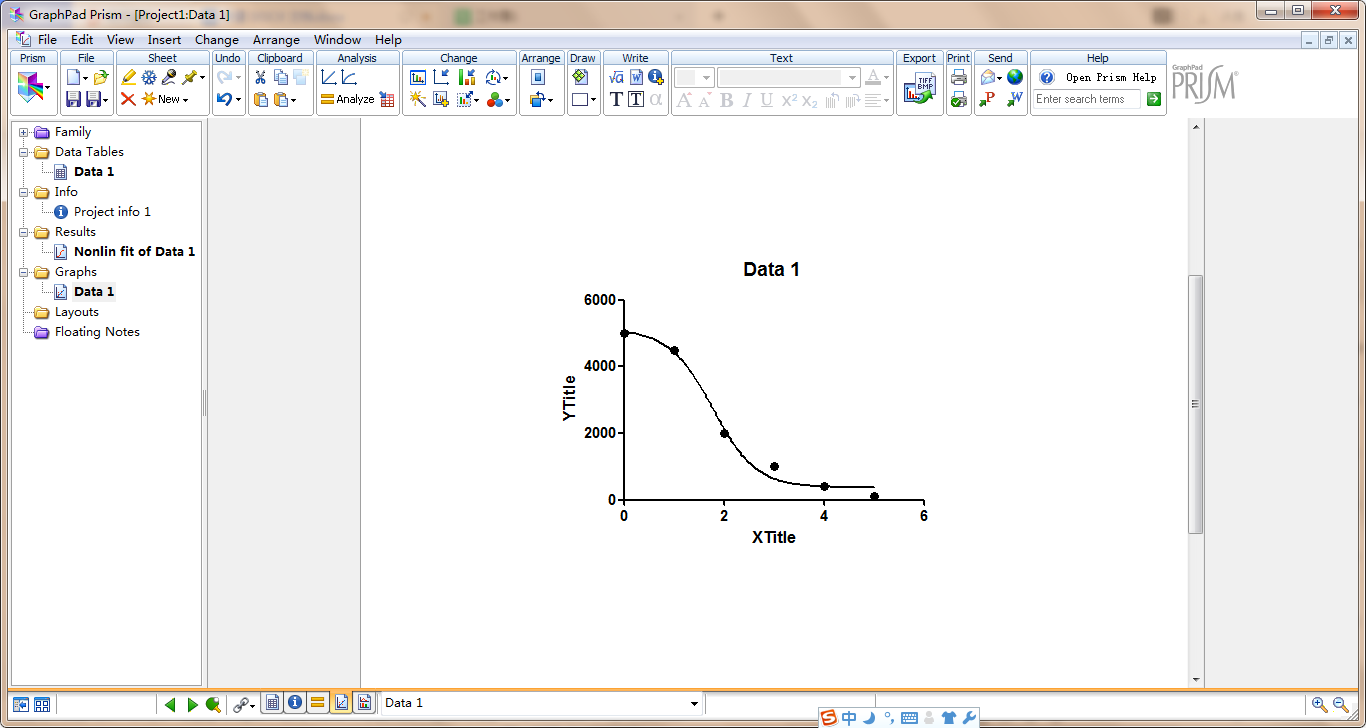Insert Word object icon in Write group
This screenshot has height=728, width=1366.
coord(636,77)
